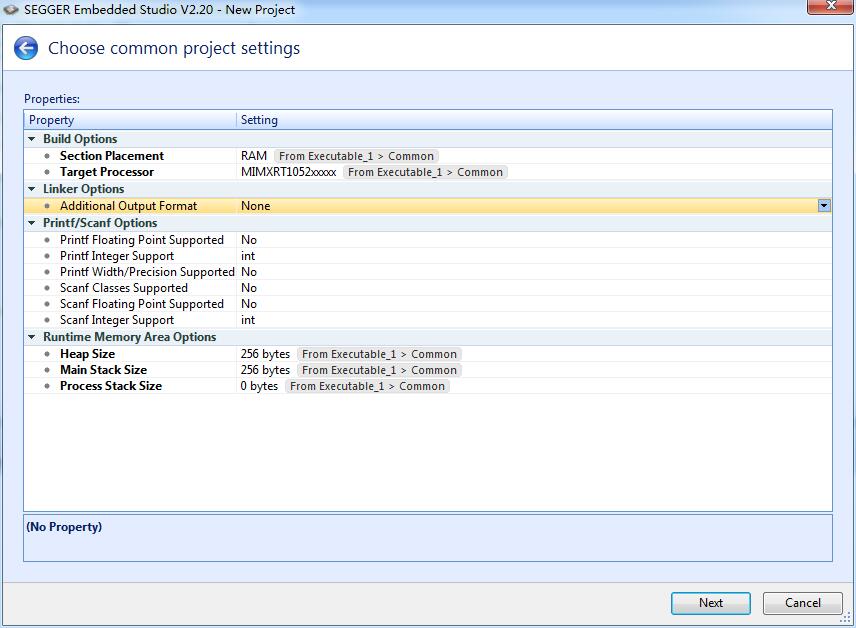Screen dimensions: 856x628
Task: Click the Printf Floating Point No value
Action: pos(249,240)
